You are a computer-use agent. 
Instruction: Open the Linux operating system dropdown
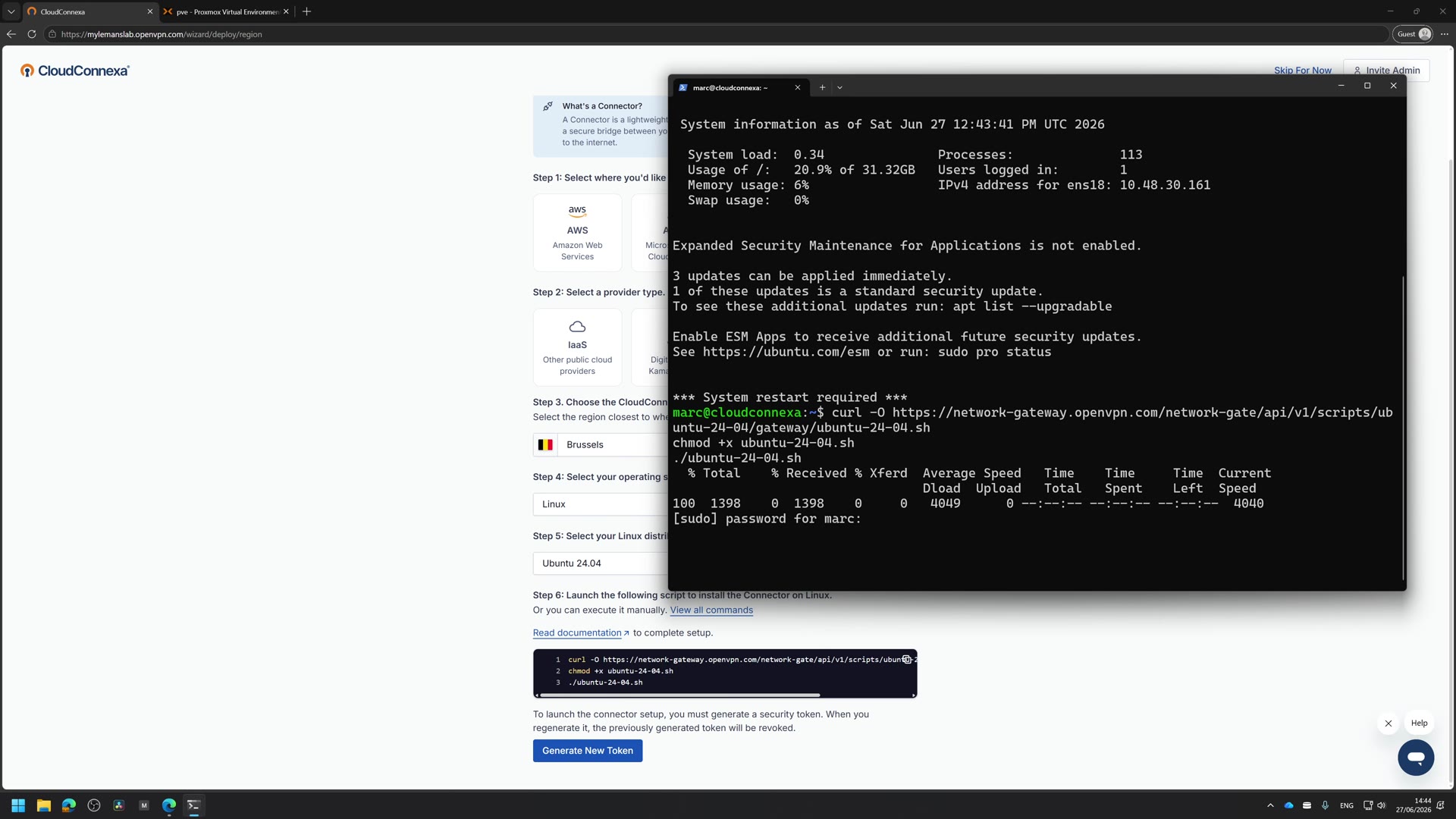pyautogui.click(x=601, y=504)
